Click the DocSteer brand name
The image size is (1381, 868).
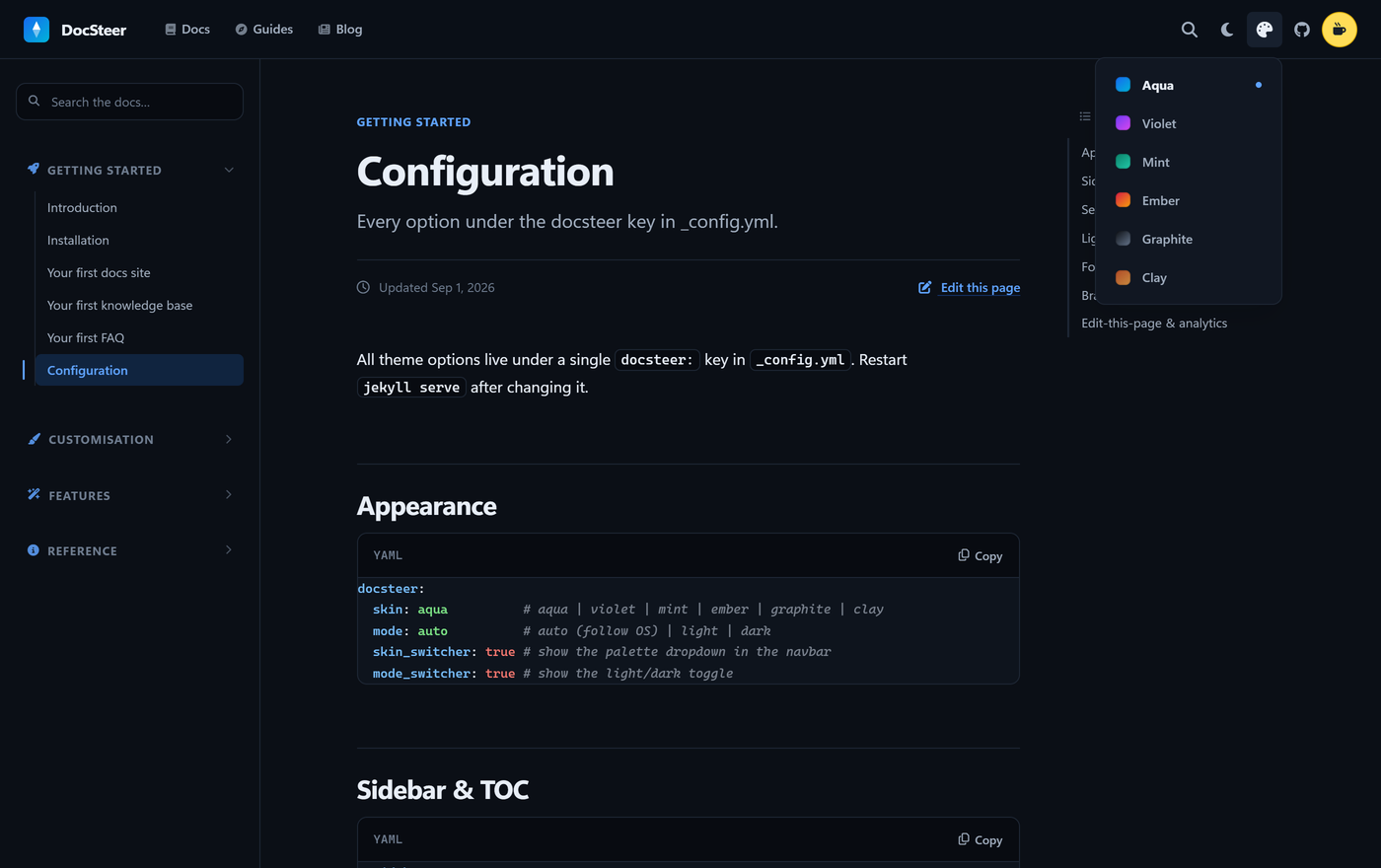coord(94,30)
